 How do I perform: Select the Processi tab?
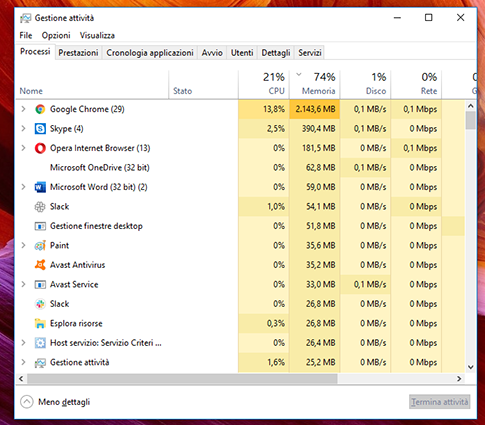35,52
